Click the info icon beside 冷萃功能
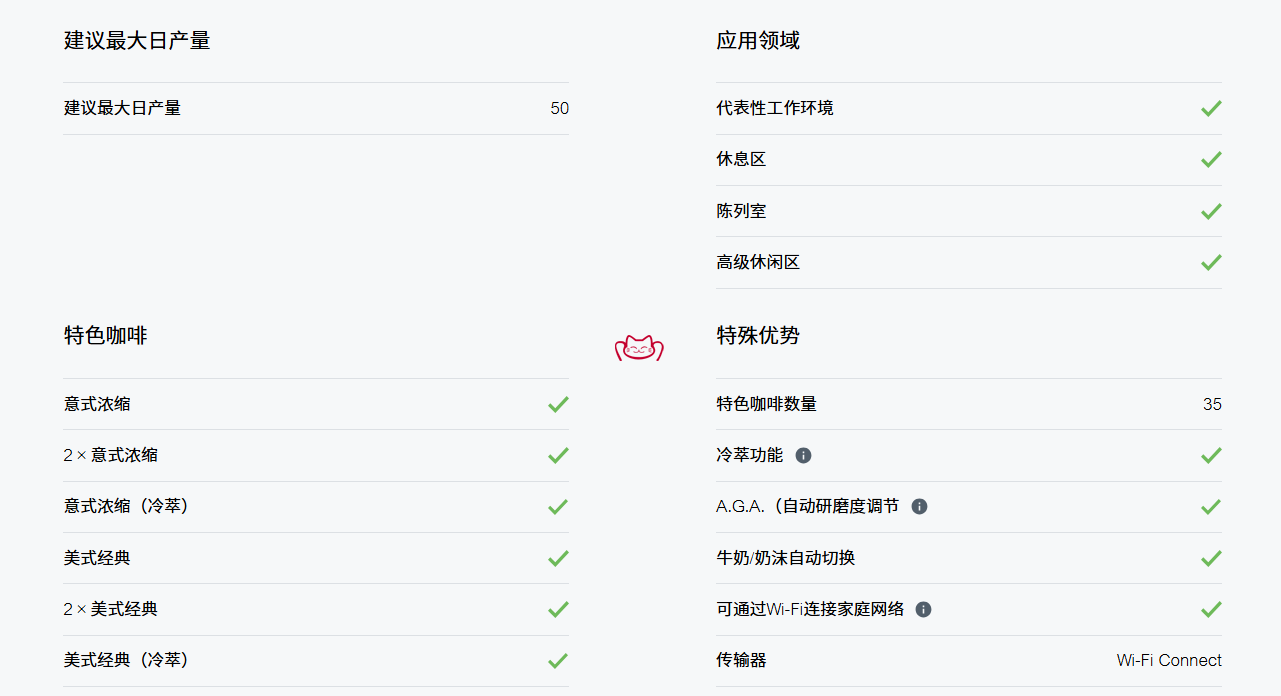 803,455
